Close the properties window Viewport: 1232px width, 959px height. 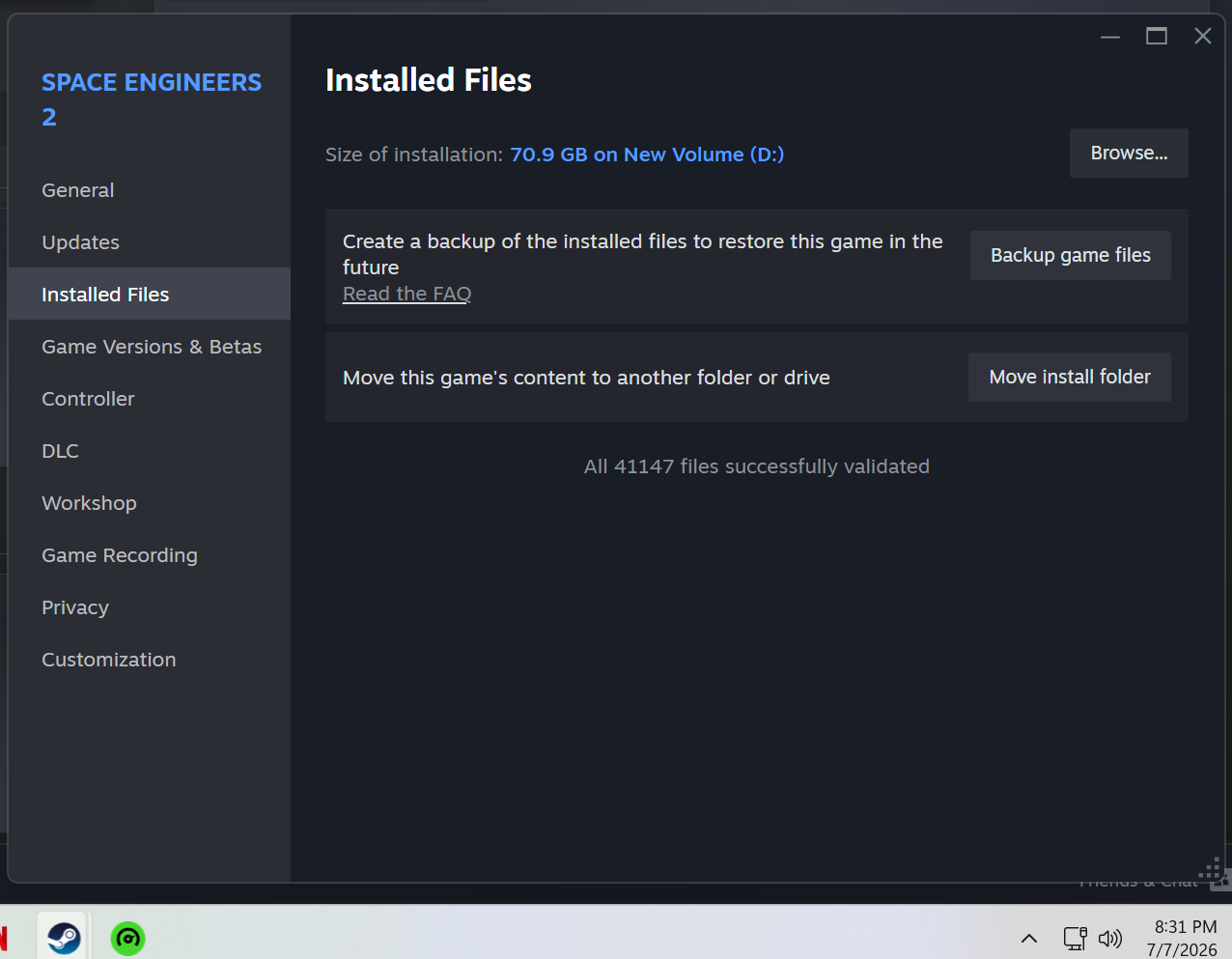1202,37
